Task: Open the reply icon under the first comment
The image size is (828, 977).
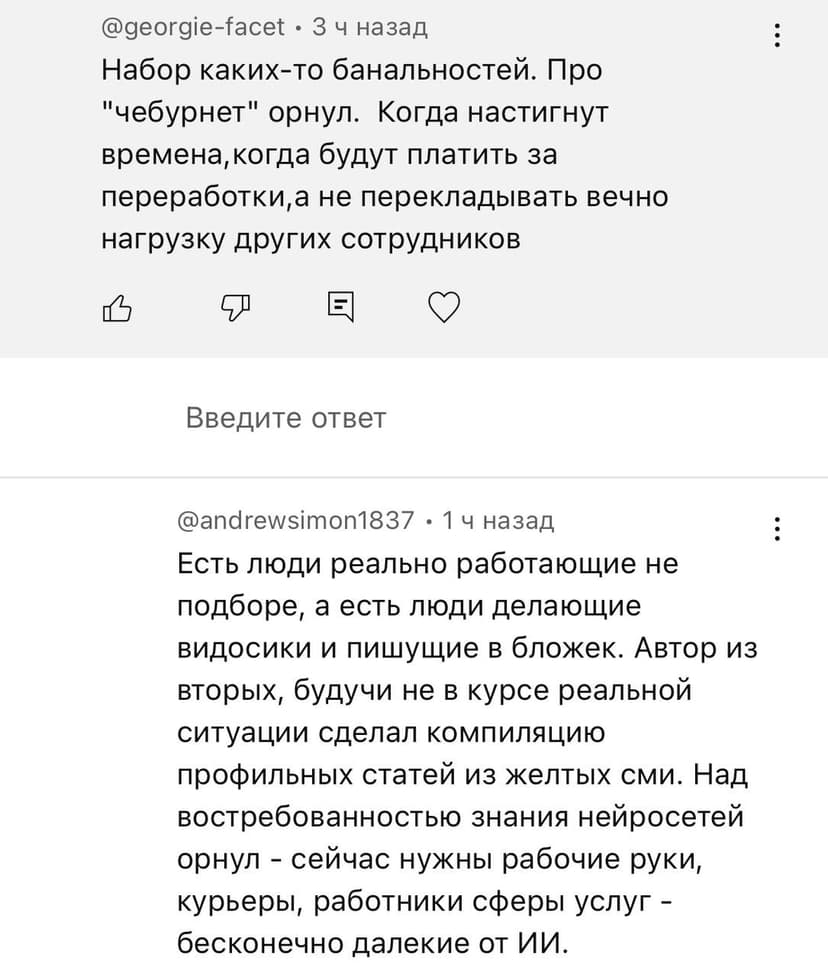Action: tap(340, 308)
